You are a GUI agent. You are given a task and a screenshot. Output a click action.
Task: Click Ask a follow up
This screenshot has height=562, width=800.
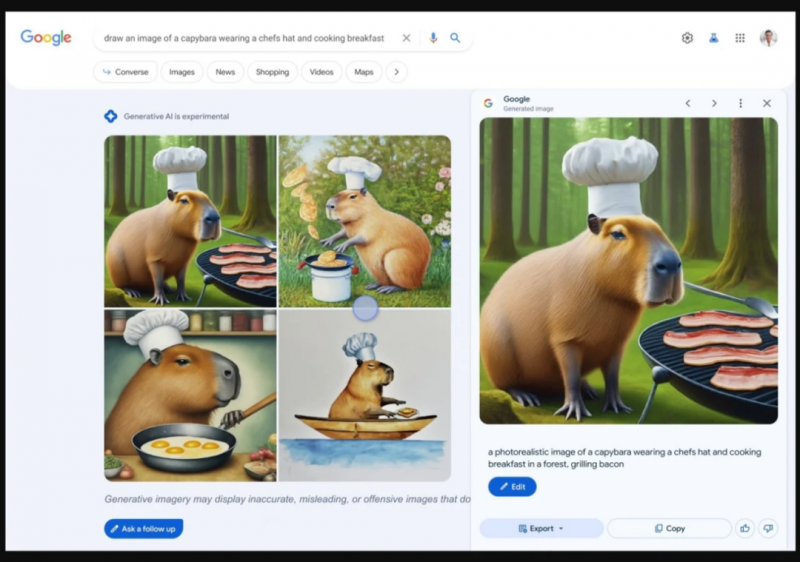click(143, 529)
